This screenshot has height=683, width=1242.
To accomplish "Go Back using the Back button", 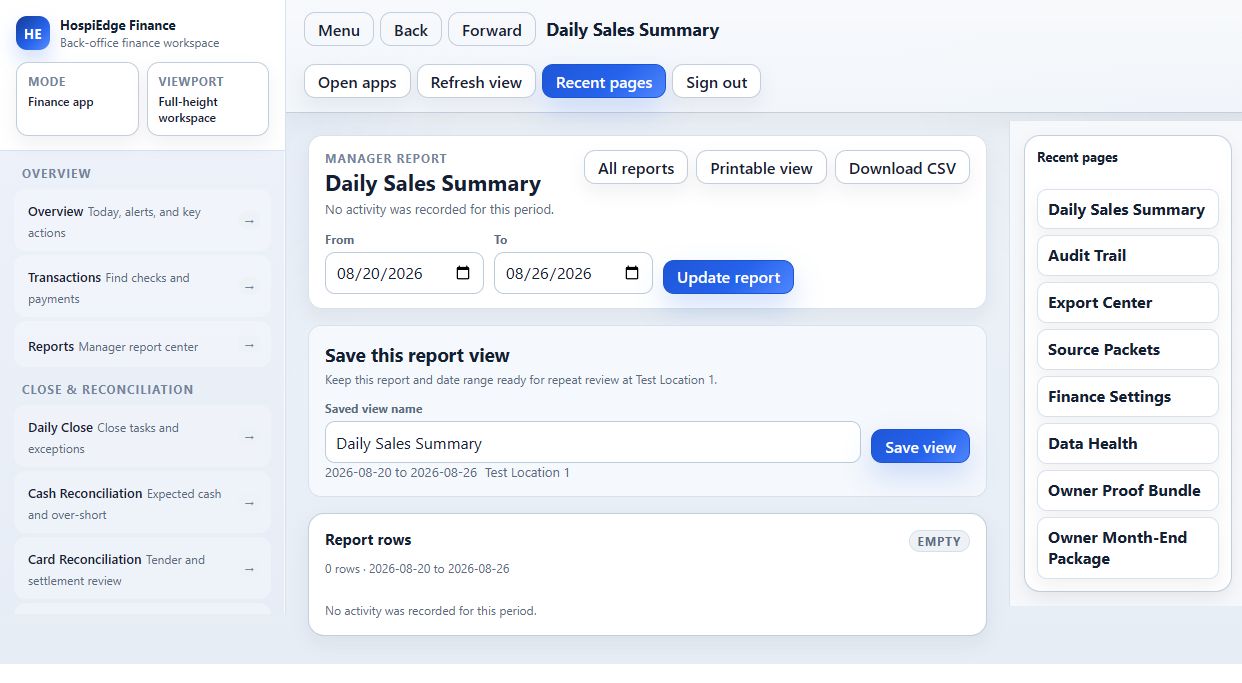I will [411, 30].
